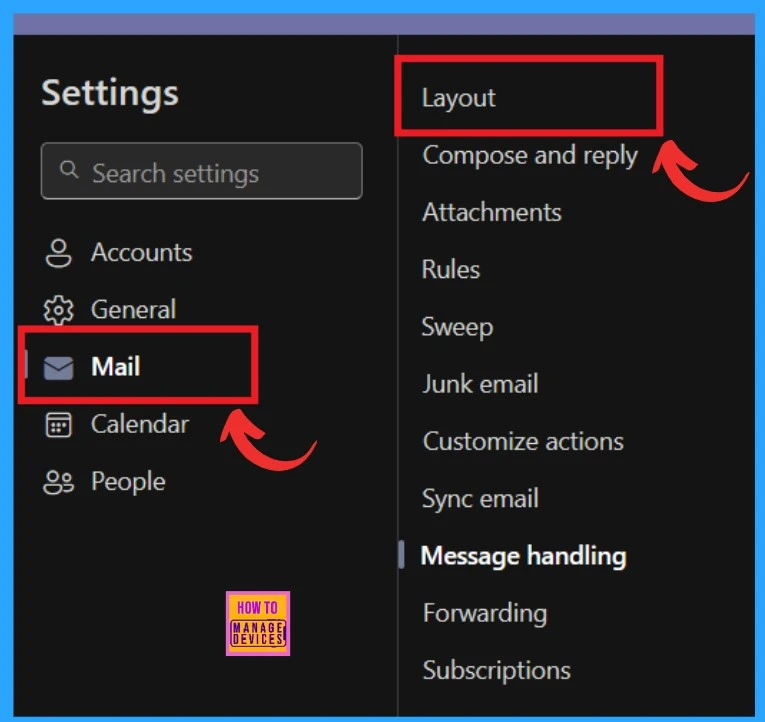765x722 pixels.
Task: Click the People icon in sidebar
Action: (58, 483)
